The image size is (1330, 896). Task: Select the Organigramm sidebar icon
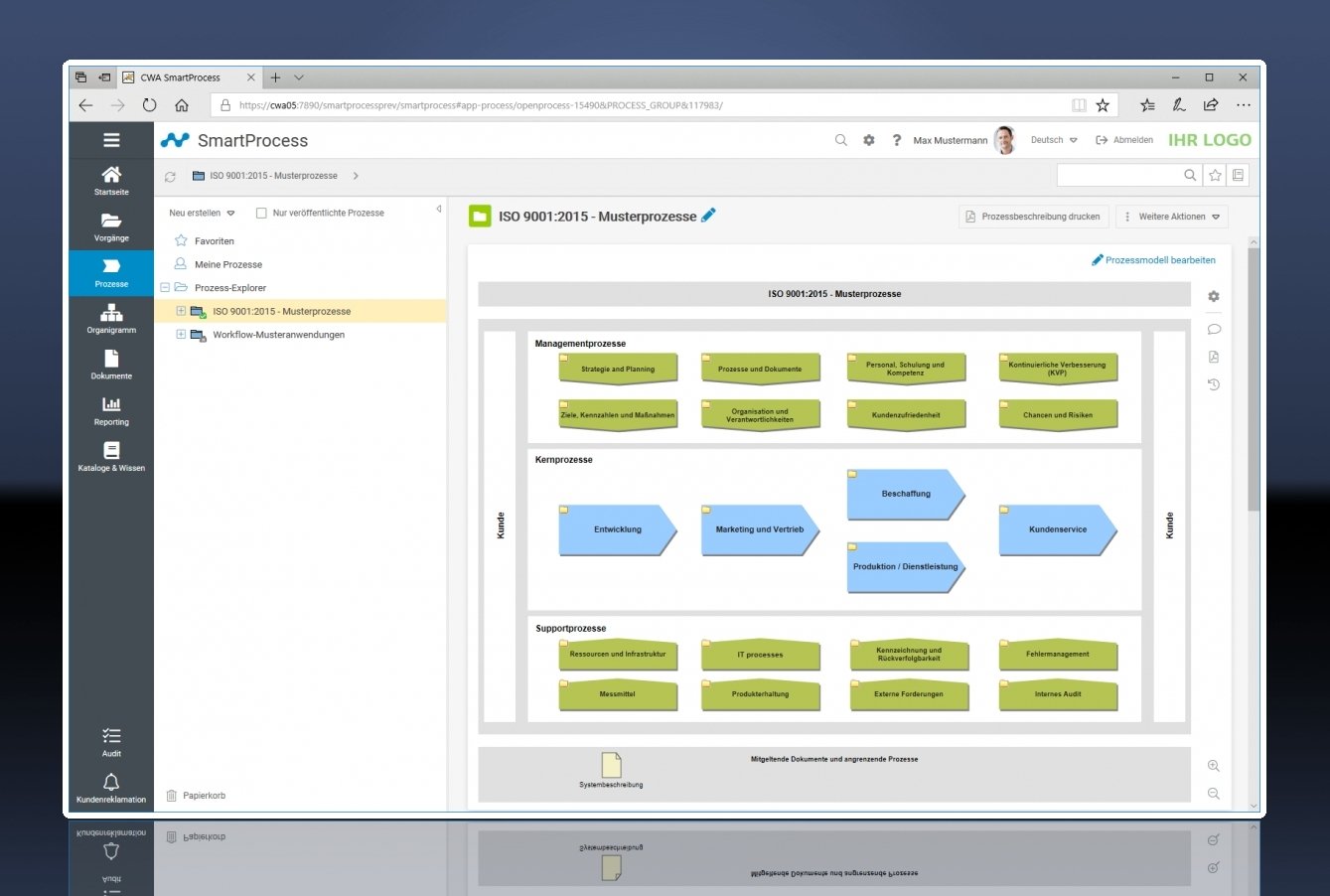click(110, 320)
